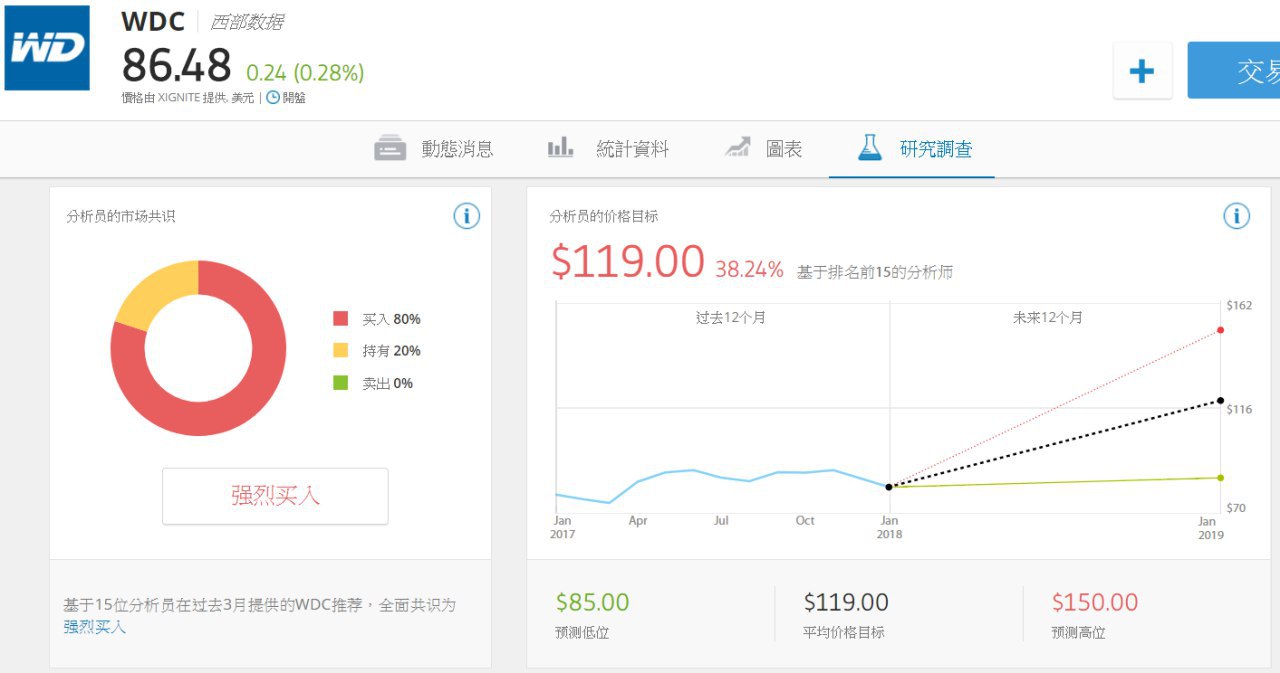Open the 强烈买入 link in consensus summary
Screen dimensions: 1280x673
coord(95,627)
